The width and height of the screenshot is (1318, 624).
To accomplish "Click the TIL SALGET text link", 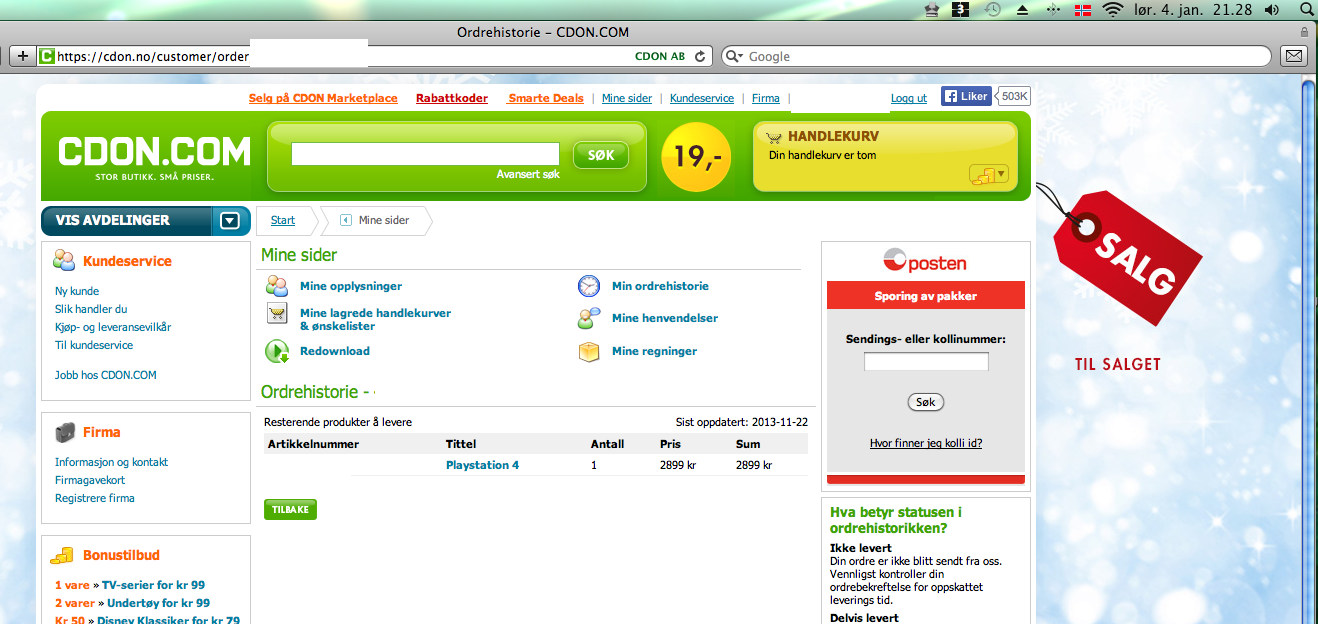I will point(1118,365).
